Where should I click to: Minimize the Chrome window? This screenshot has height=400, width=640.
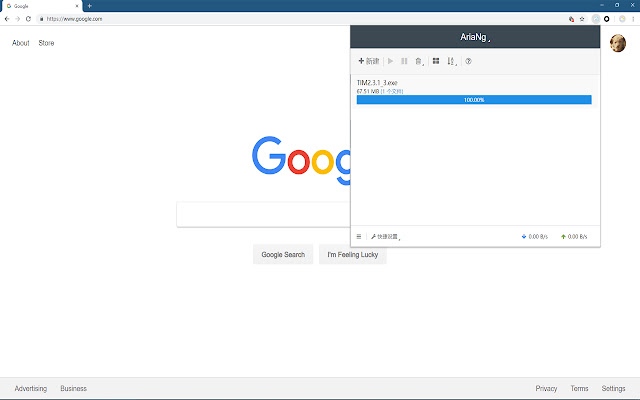(602, 5)
